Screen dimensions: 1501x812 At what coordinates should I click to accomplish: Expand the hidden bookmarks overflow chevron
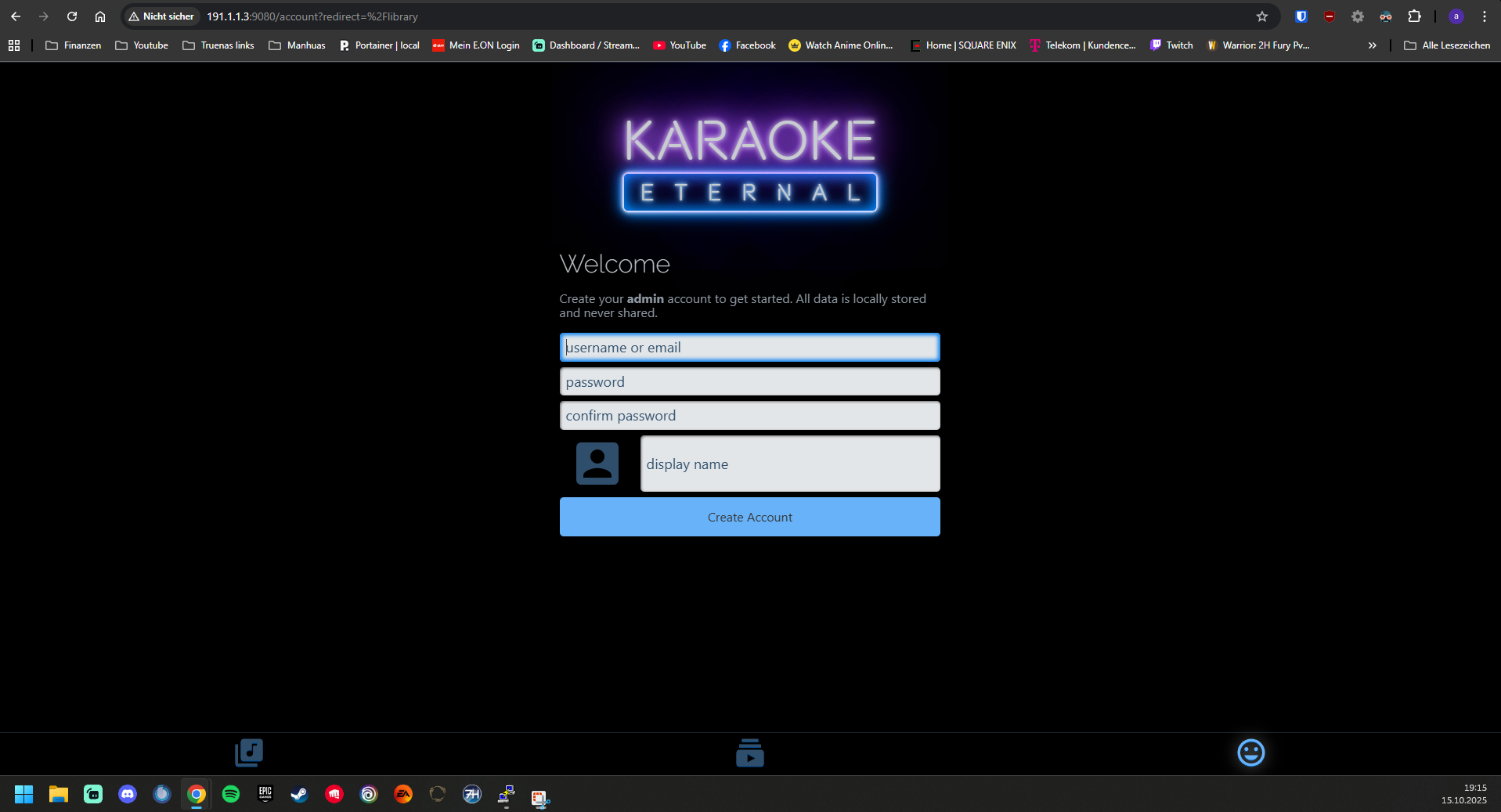(1372, 45)
